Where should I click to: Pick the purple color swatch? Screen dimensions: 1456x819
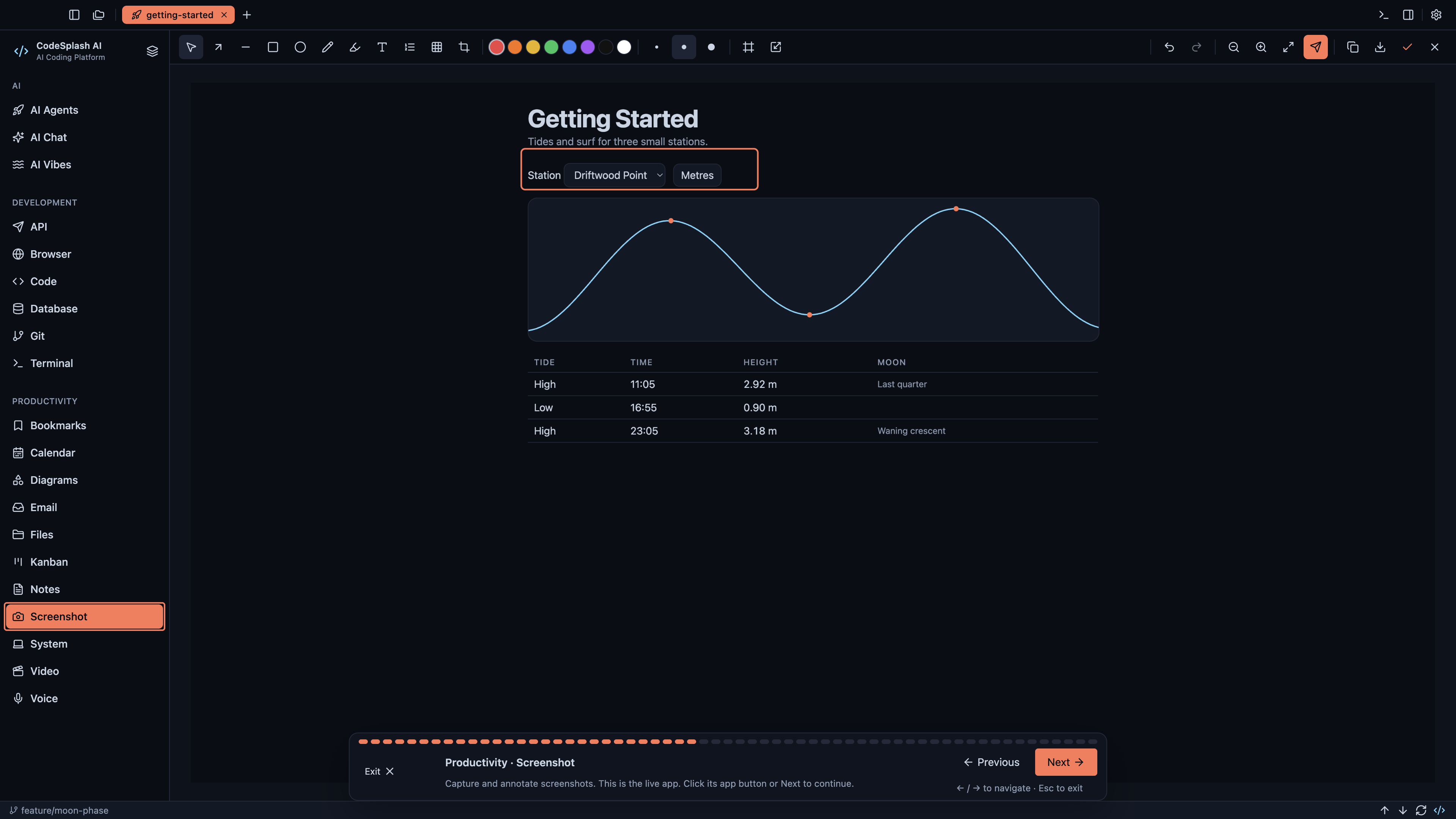588,47
